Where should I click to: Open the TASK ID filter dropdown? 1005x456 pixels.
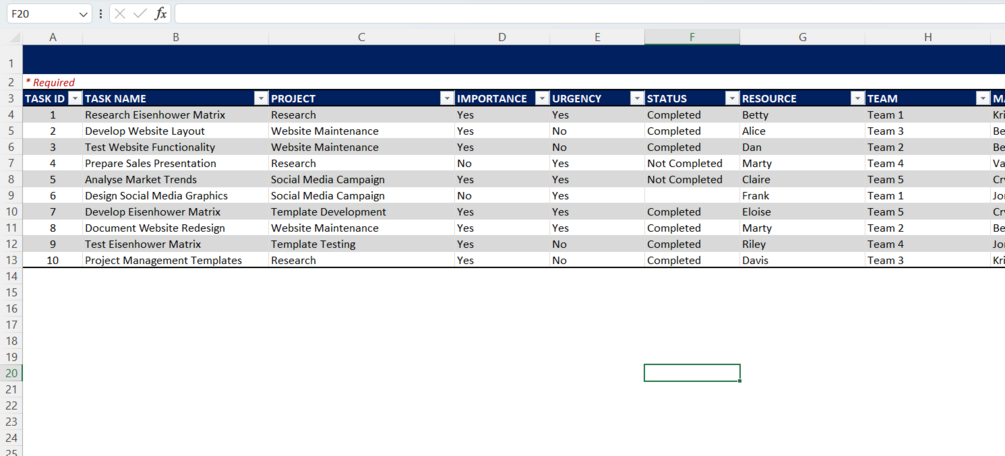pyautogui.click(x=75, y=99)
